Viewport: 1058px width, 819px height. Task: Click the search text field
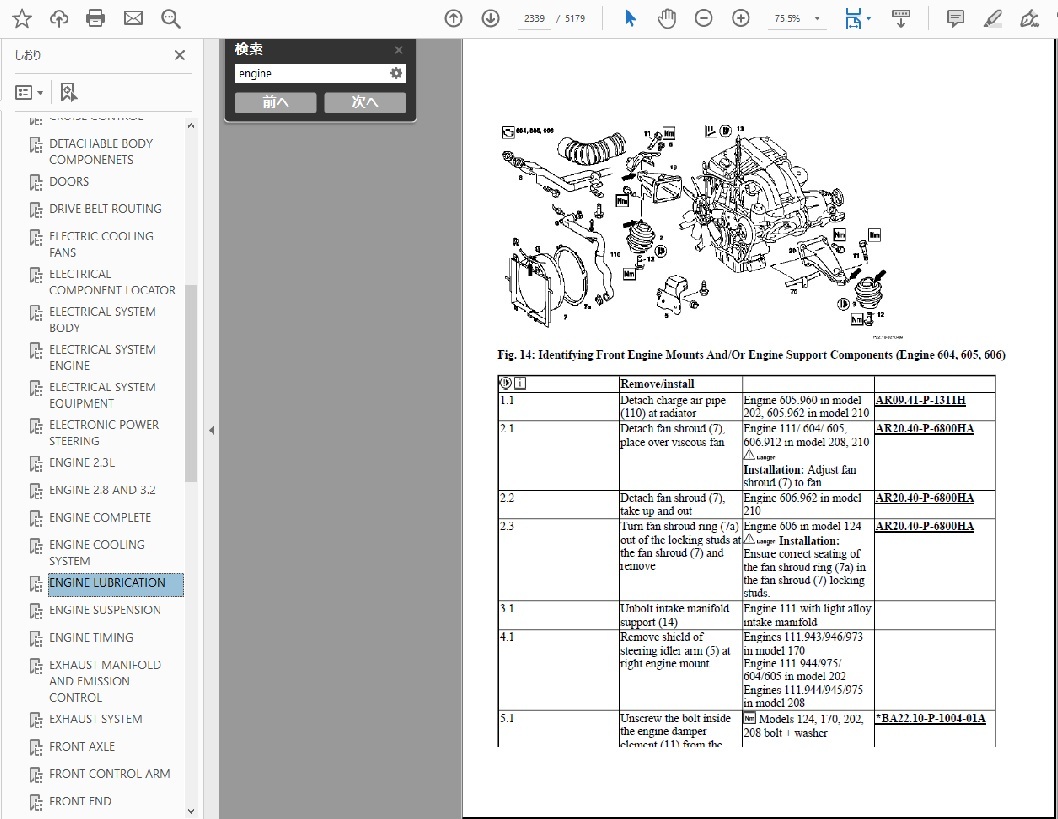pyautogui.click(x=310, y=74)
